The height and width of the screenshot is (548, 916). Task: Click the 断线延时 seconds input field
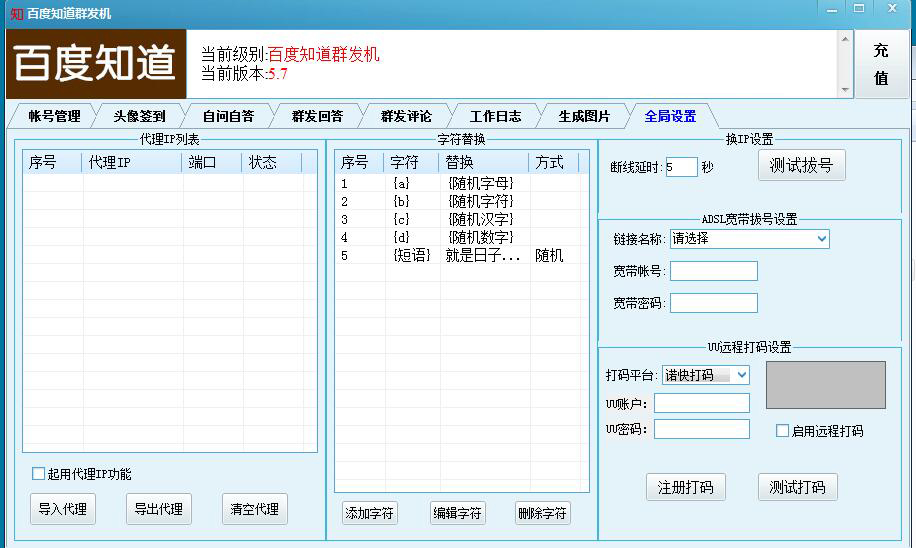coord(681,167)
